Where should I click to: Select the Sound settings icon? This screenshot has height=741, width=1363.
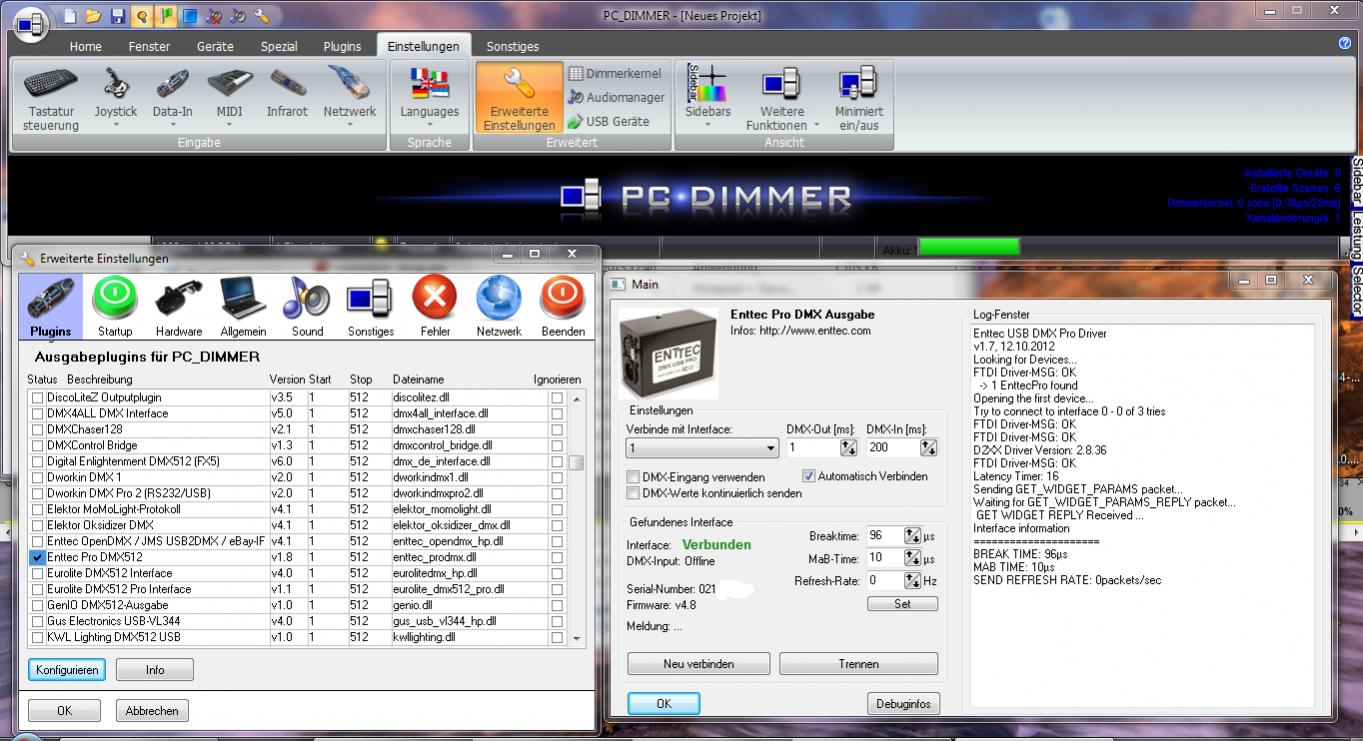pos(307,307)
